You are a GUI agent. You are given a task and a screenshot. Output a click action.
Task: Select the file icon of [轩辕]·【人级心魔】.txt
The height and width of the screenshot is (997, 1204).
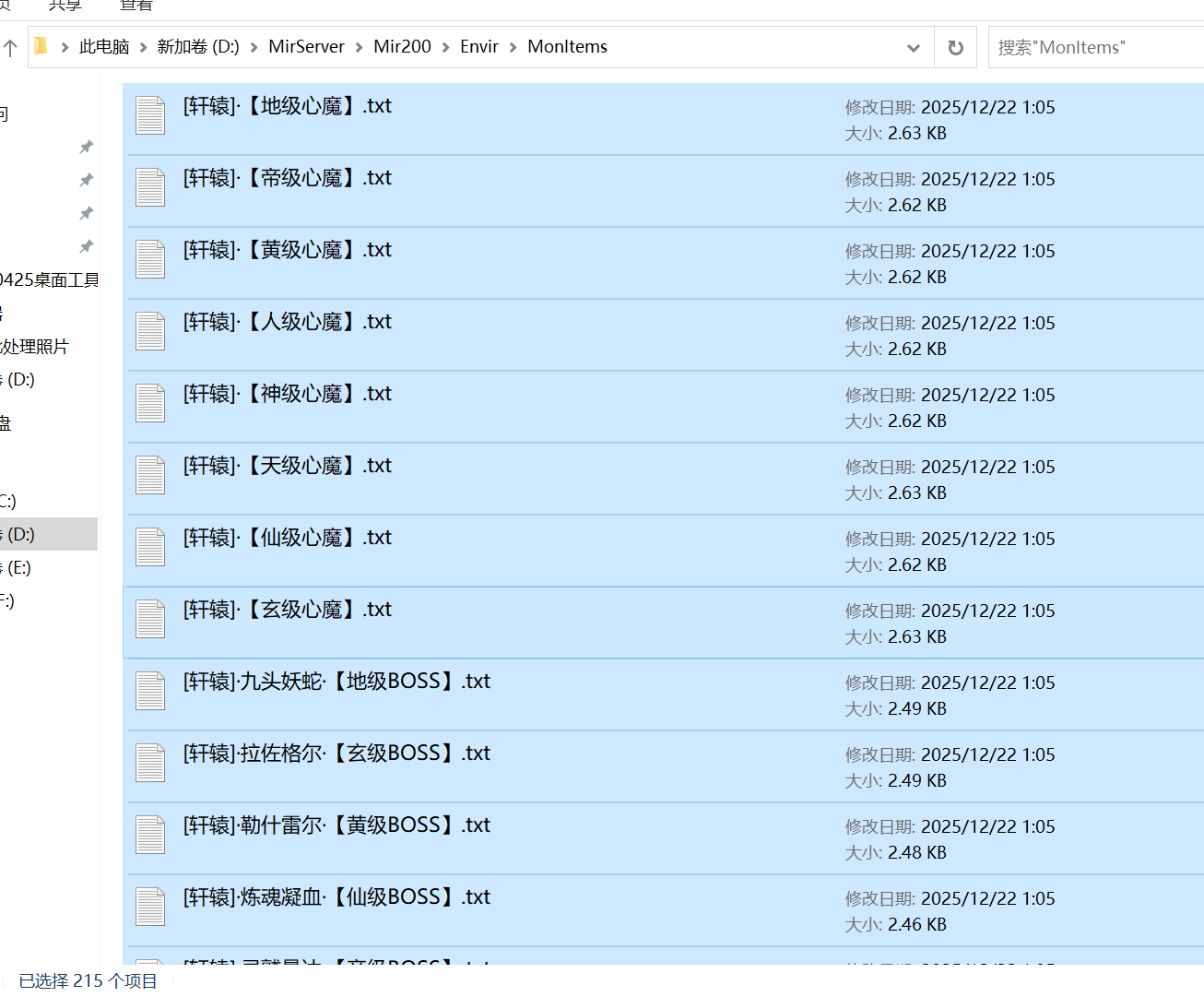[150, 331]
